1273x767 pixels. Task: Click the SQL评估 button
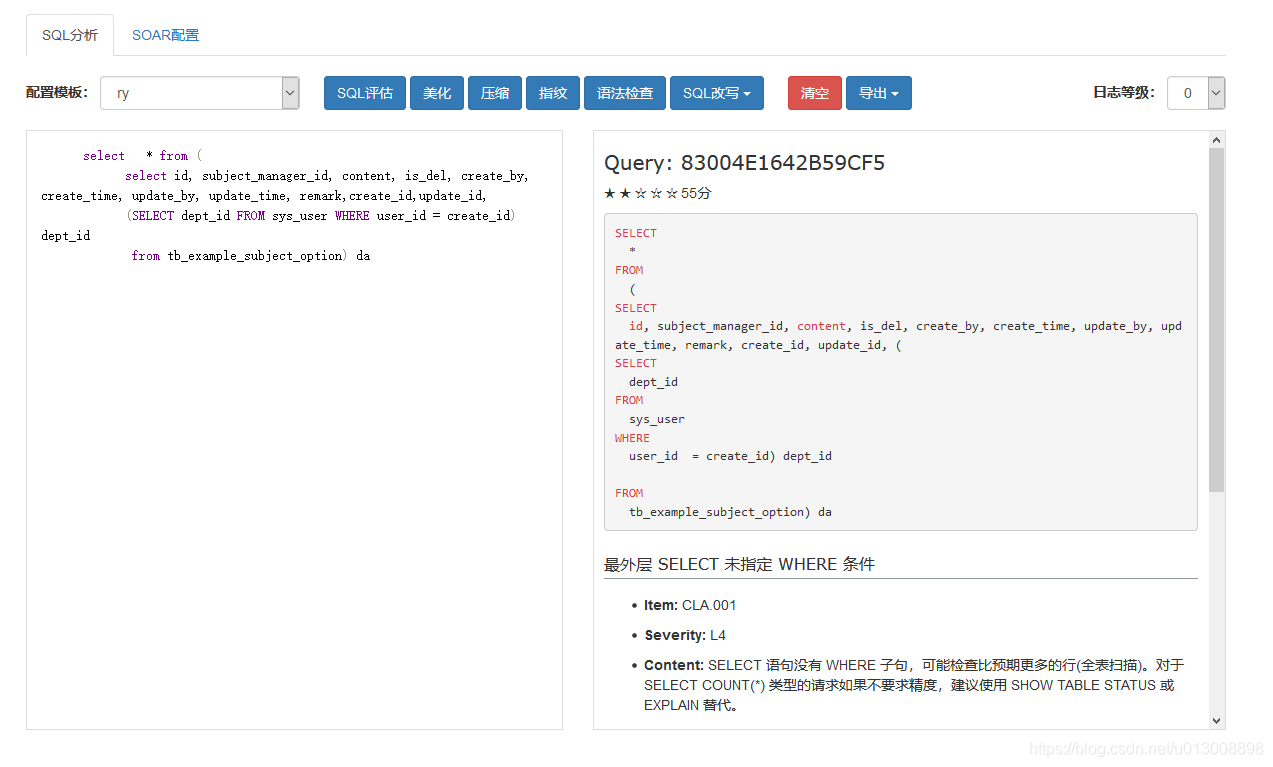click(365, 93)
